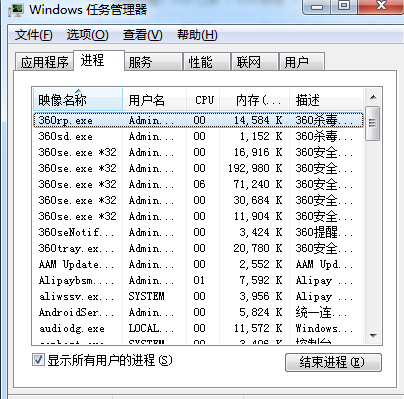Select the aliwssv.ex... process row

tap(198, 296)
